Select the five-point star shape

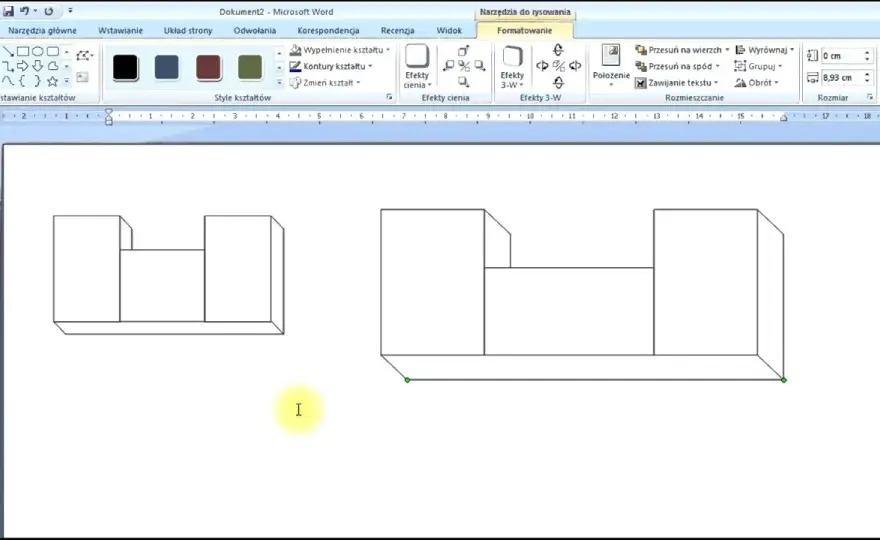pos(53,81)
